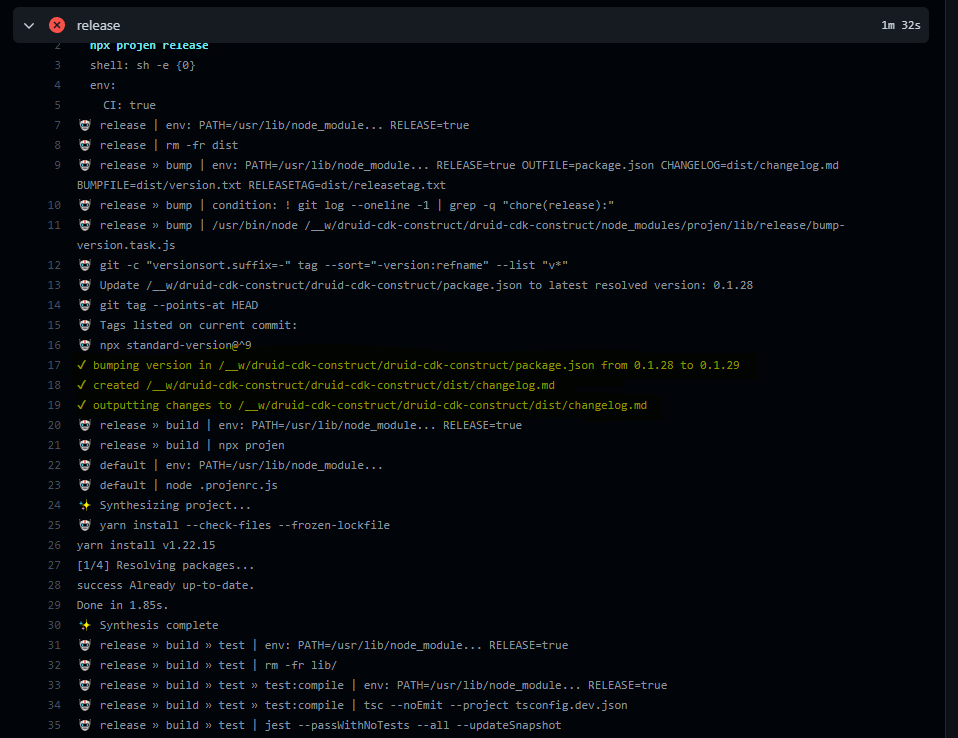Click the green checkmark on "bumping version" line
The width and height of the screenshot is (958, 738).
click(x=84, y=365)
